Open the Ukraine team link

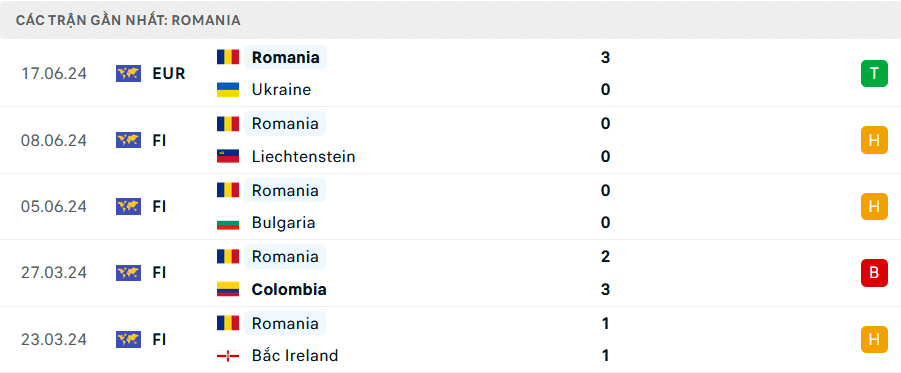pos(281,90)
